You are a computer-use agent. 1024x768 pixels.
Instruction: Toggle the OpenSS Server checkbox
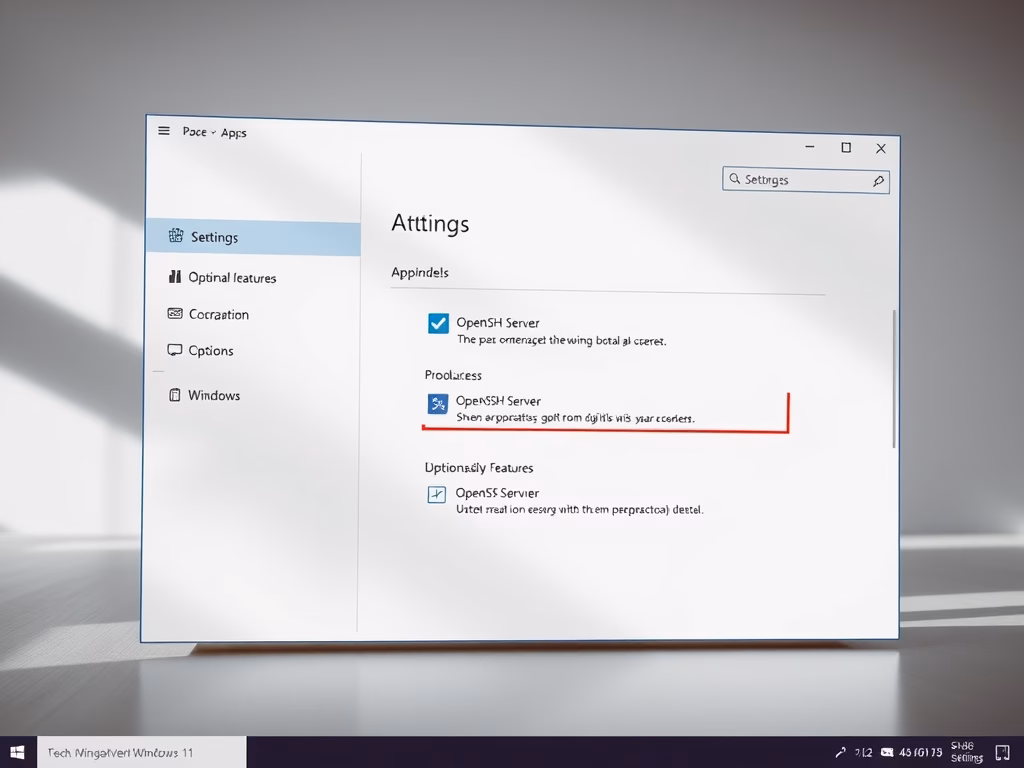click(437, 494)
